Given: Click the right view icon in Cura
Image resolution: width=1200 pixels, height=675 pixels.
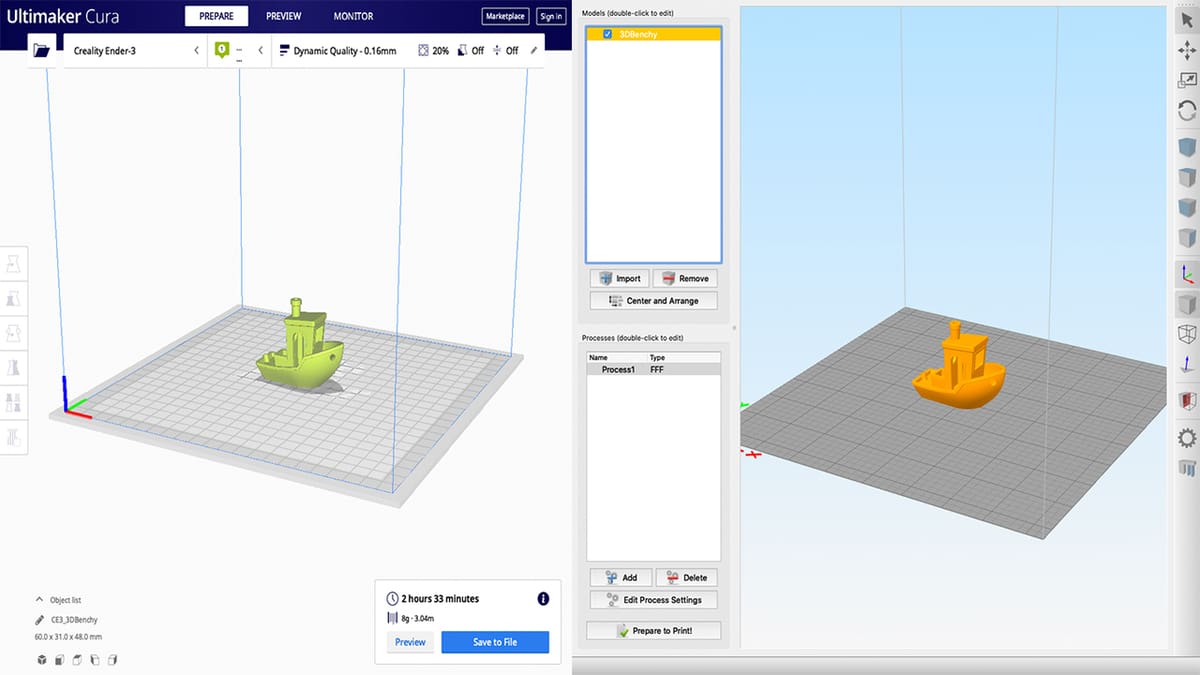Looking at the screenshot, I should tap(112, 659).
